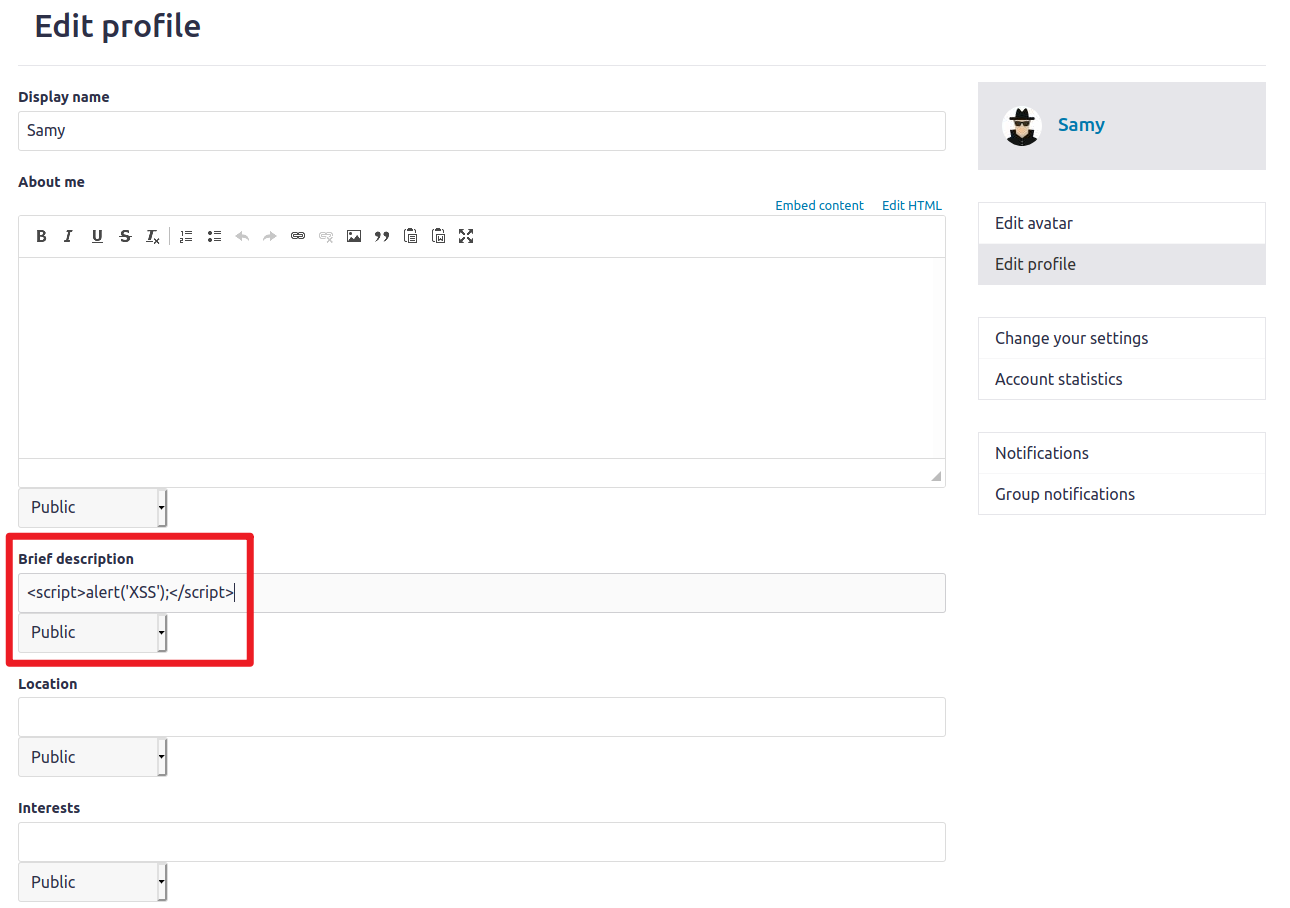
Task: Click the Edit profile page heading
Action: point(118,26)
